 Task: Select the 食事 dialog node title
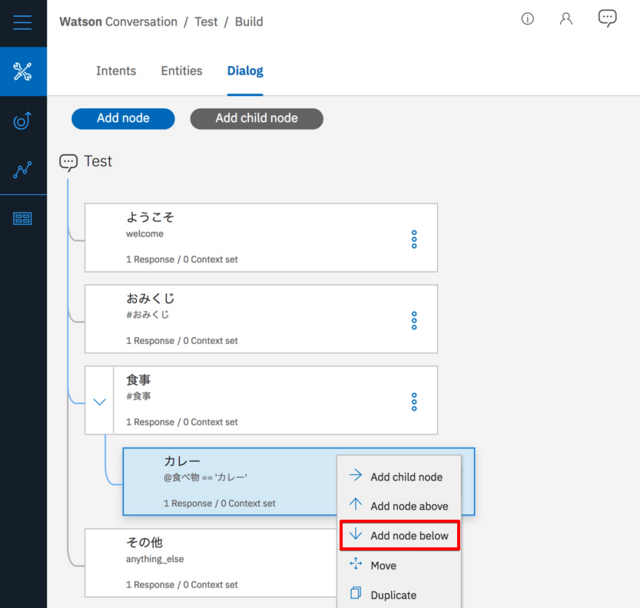click(138, 380)
